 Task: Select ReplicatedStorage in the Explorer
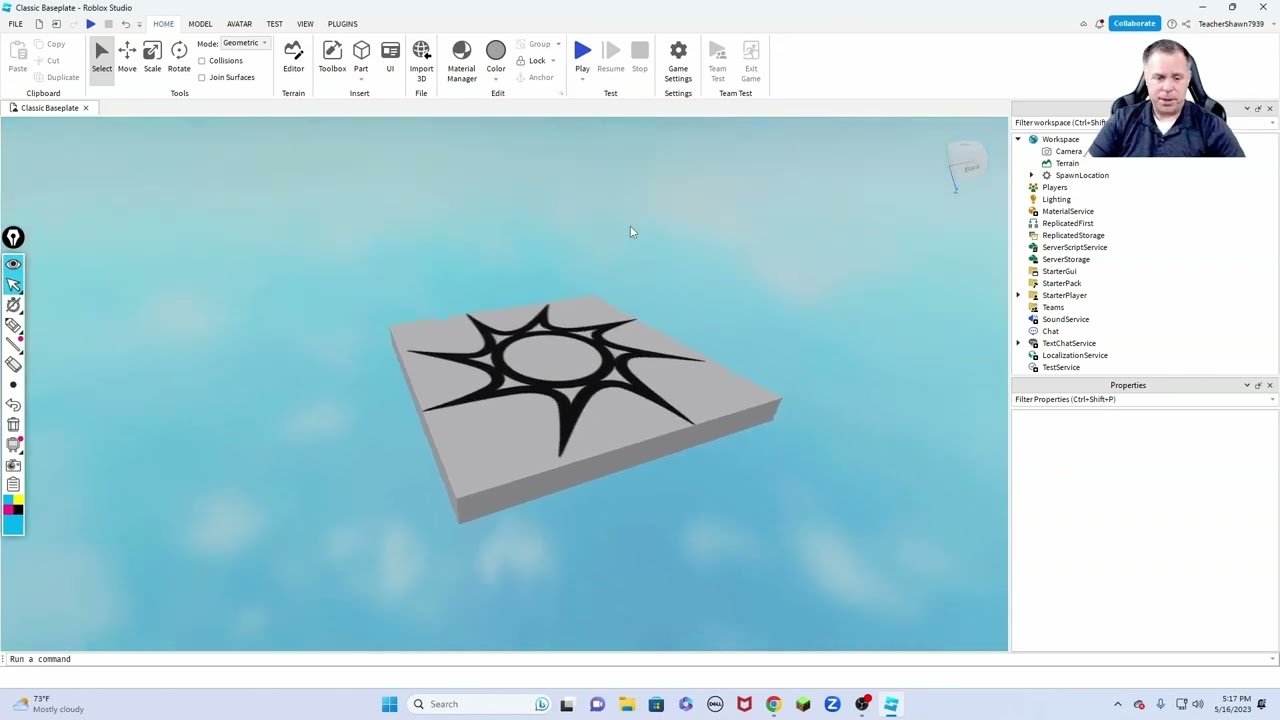[x=1073, y=235]
